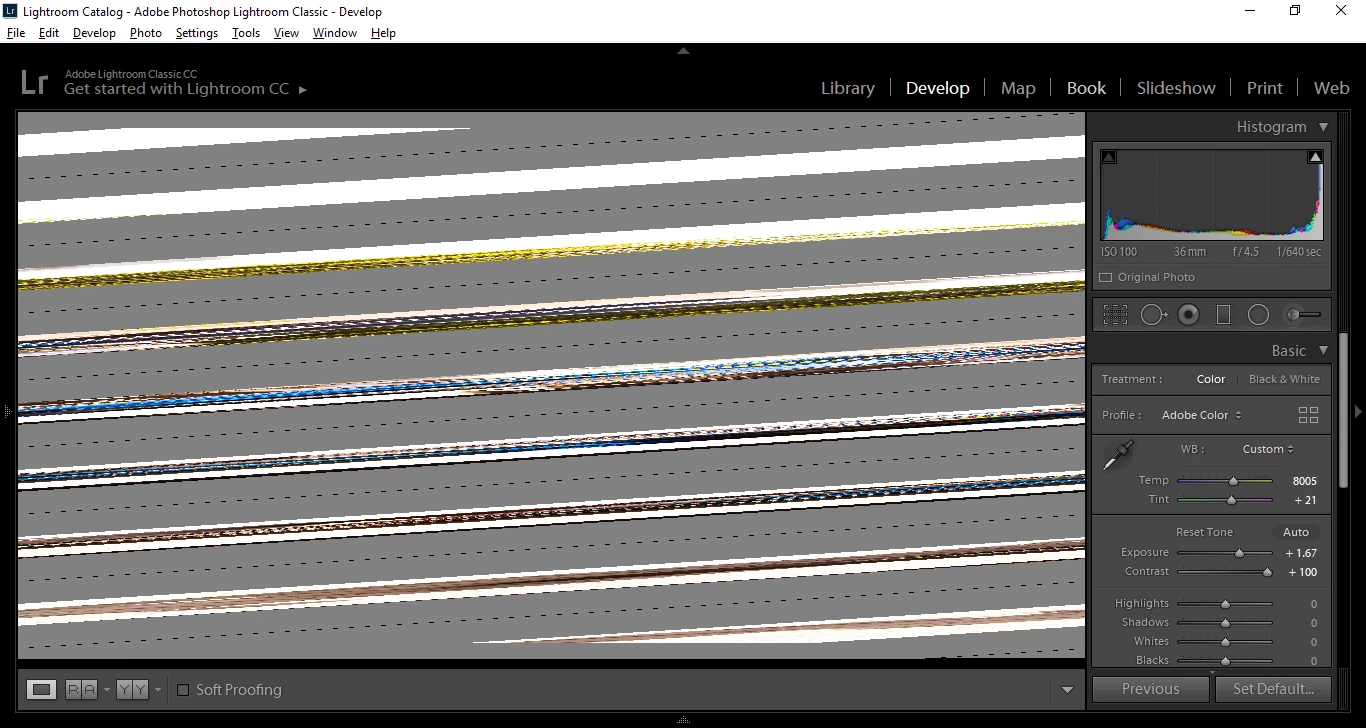This screenshot has height=728, width=1366.
Task: Open the R A view options dropdown arrow
Action: tap(107, 690)
